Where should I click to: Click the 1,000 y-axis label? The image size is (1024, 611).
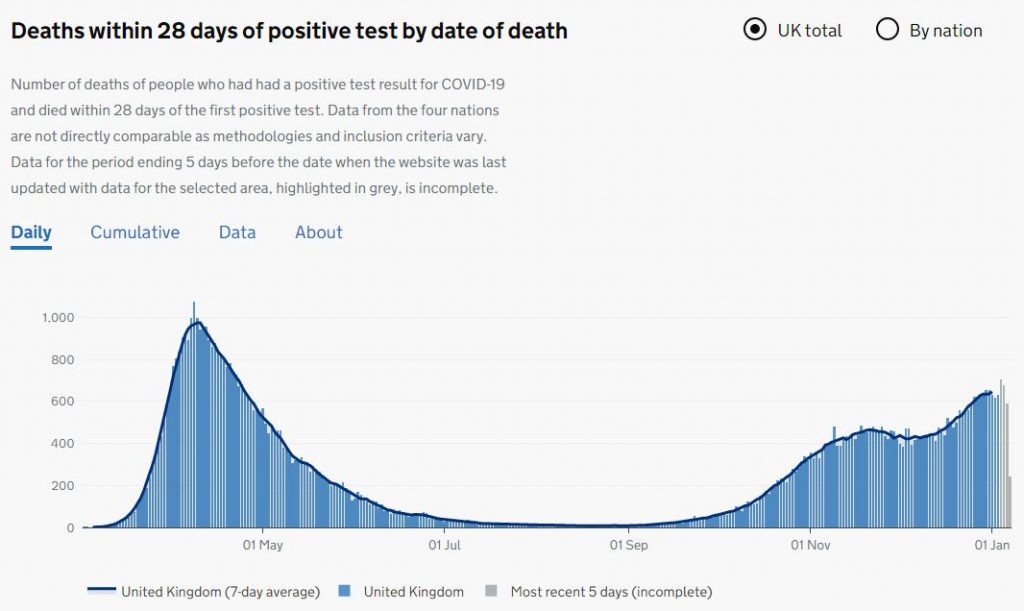tap(58, 318)
